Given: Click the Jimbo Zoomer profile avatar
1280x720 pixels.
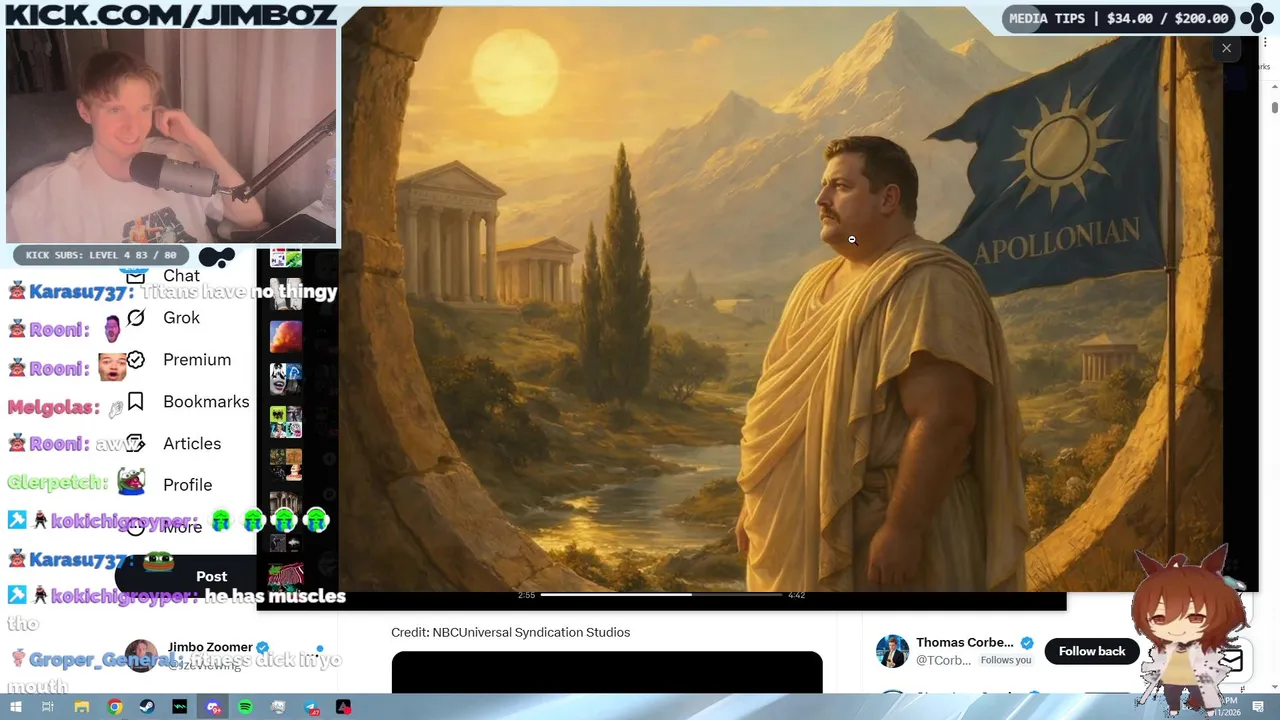Looking at the screenshot, I should pos(141,655).
